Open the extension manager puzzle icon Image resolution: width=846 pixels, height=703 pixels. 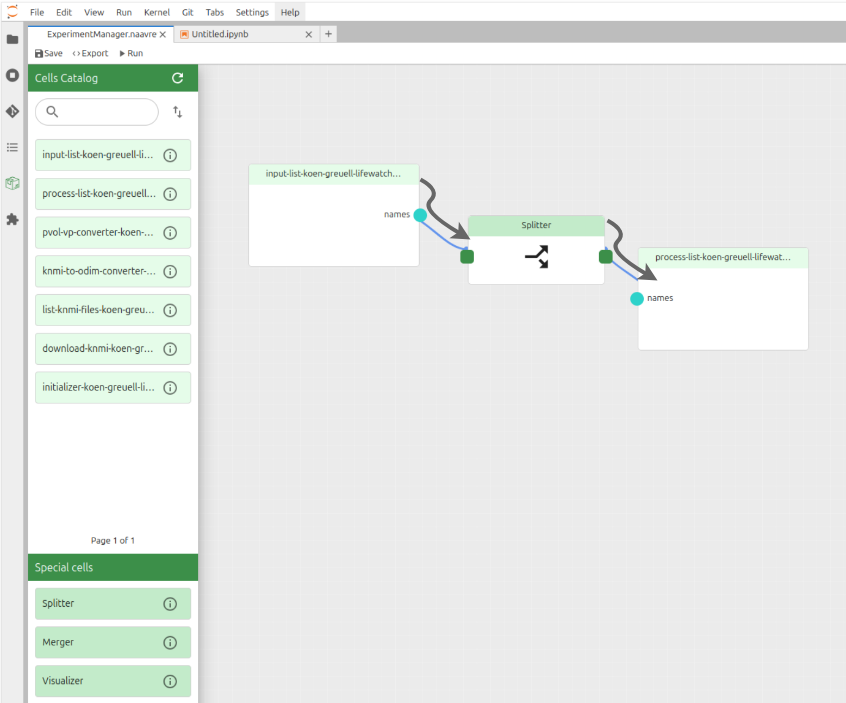point(12,219)
